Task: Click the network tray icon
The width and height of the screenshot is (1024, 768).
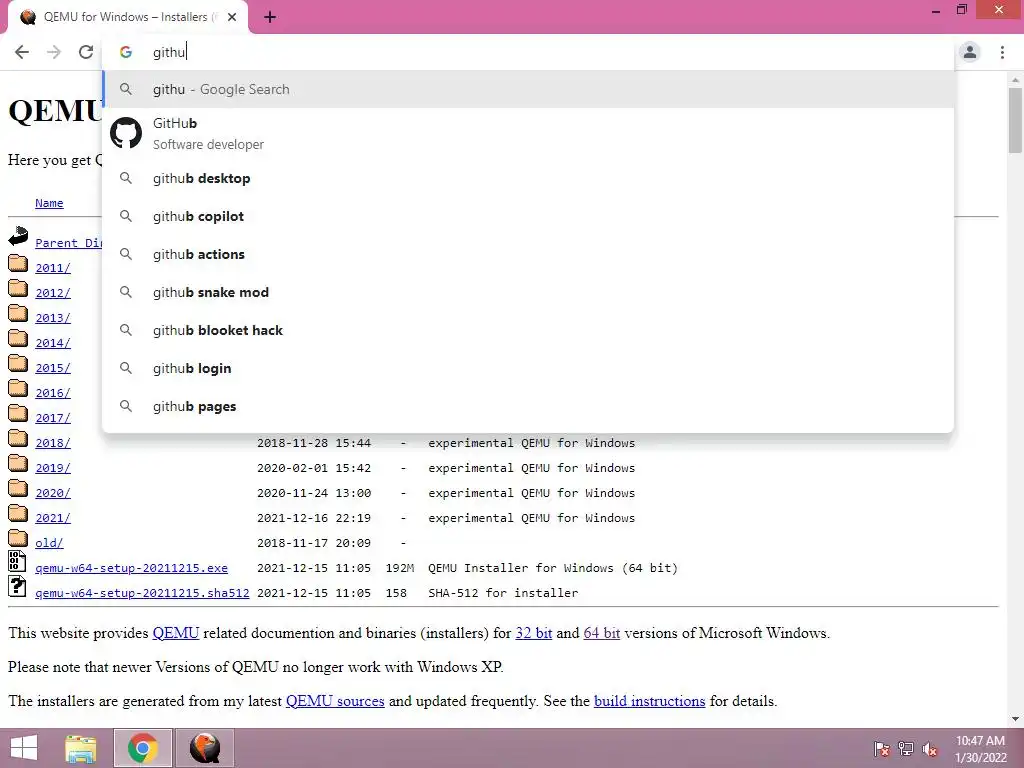Action: coord(906,748)
